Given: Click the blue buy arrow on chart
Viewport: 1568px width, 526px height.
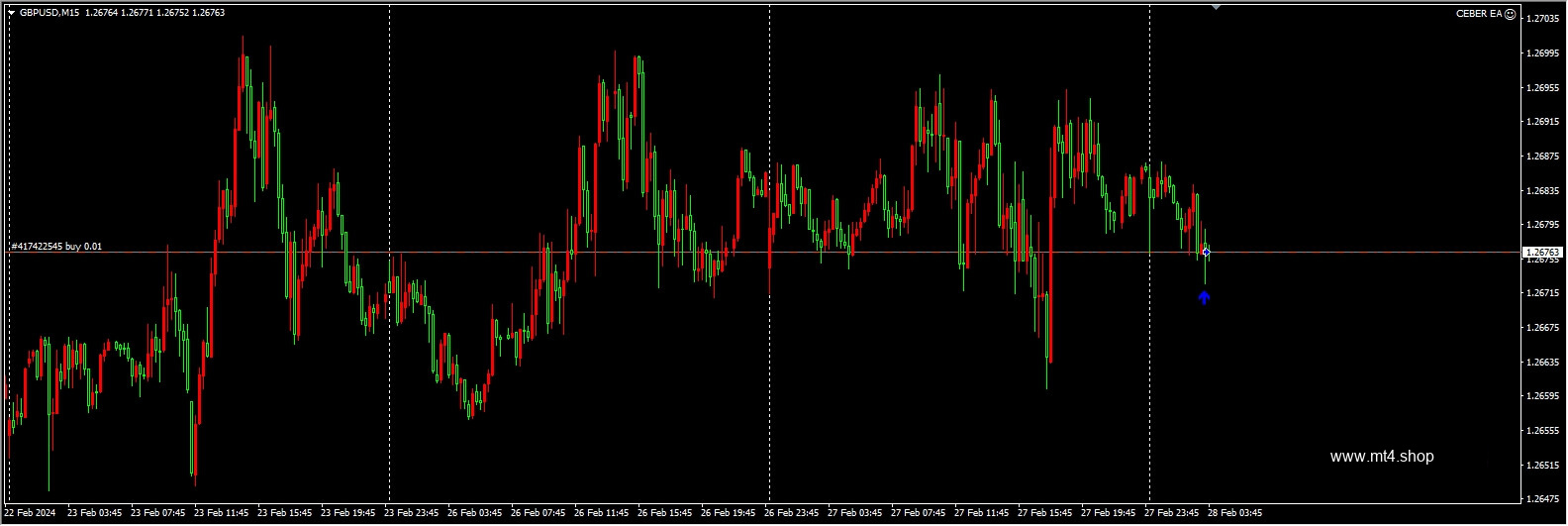Looking at the screenshot, I should [1204, 297].
